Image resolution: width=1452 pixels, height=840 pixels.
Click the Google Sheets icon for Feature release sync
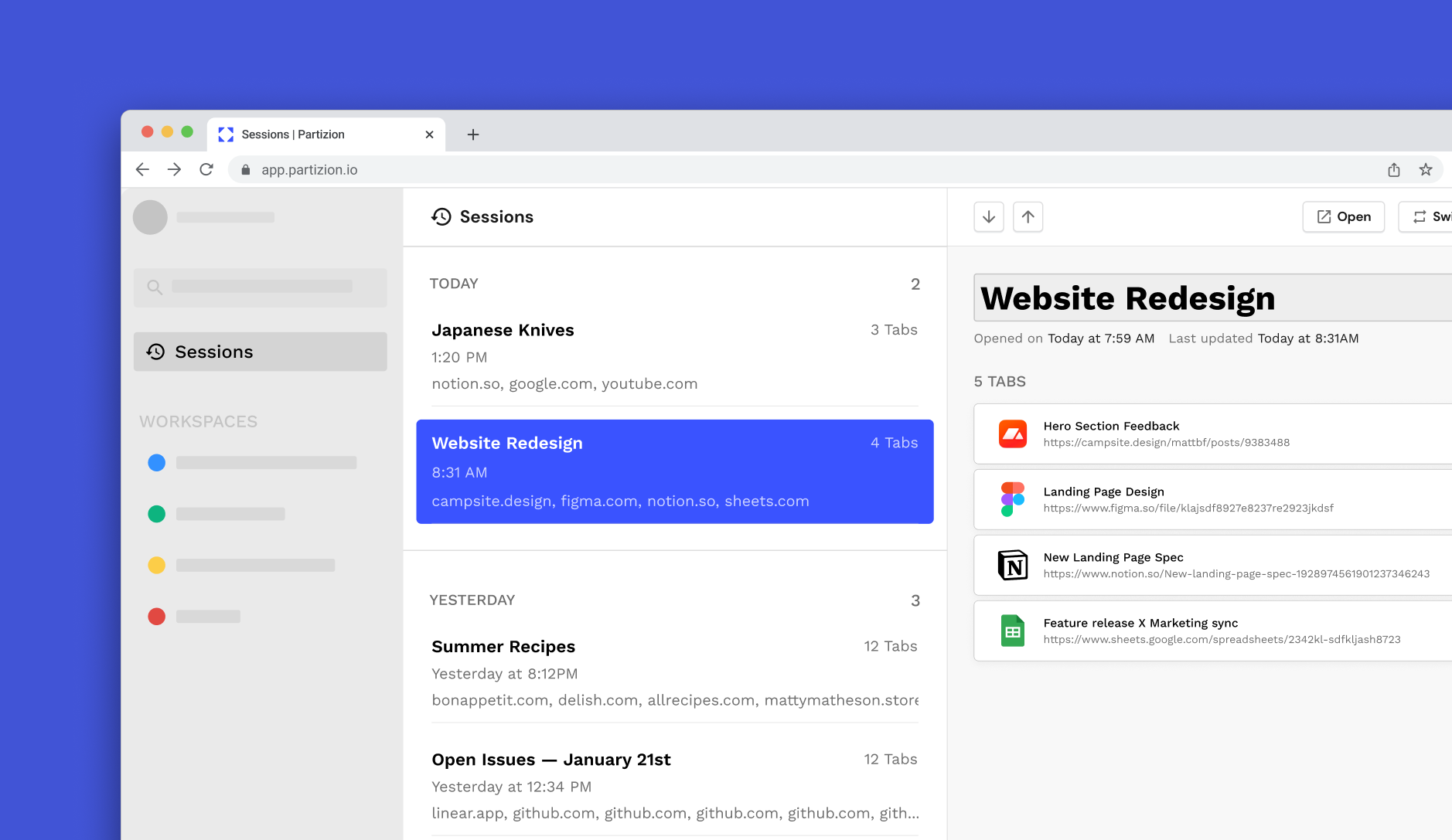coord(1013,630)
